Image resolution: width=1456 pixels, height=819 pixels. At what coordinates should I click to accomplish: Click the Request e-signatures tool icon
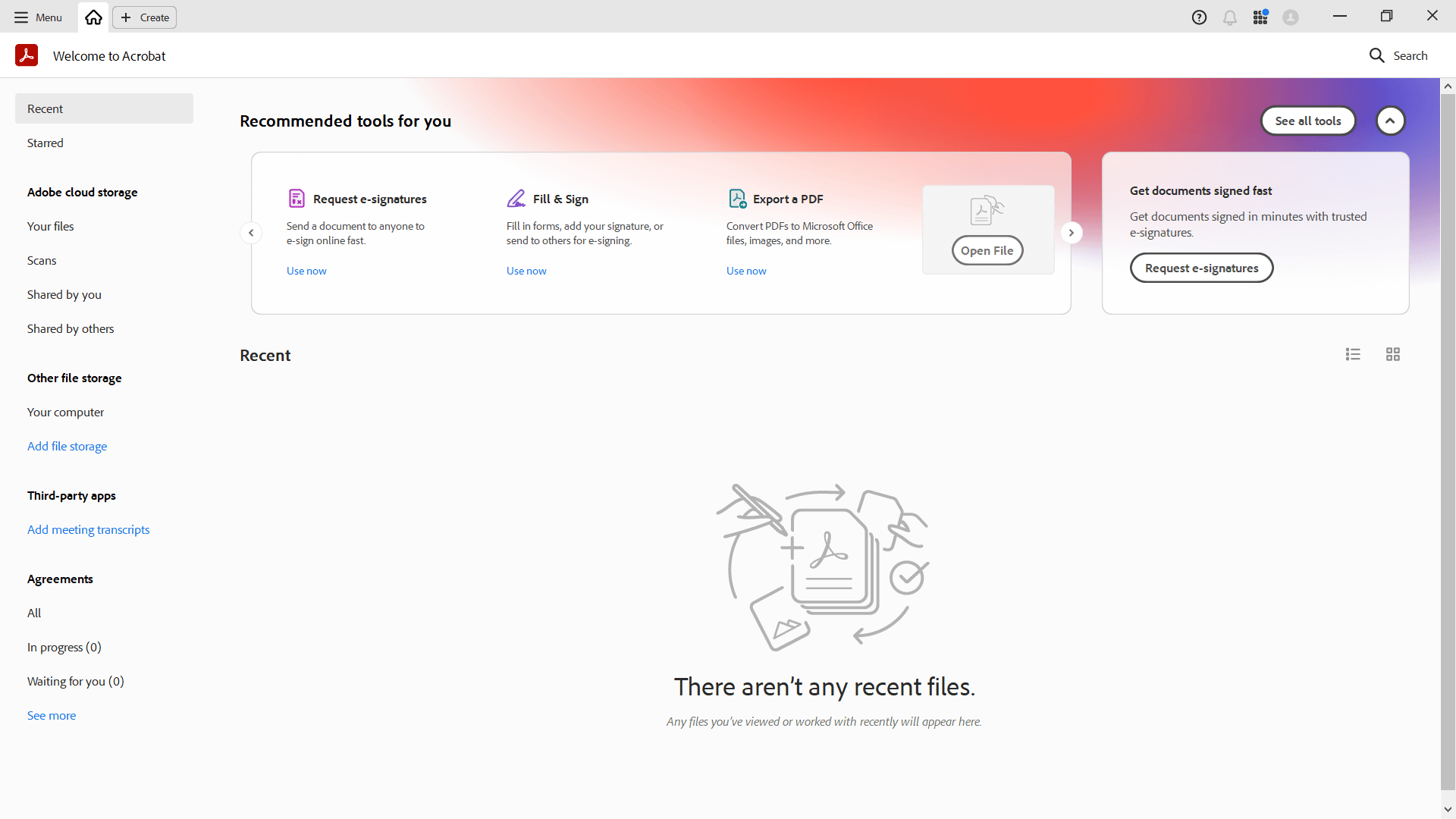(x=297, y=199)
